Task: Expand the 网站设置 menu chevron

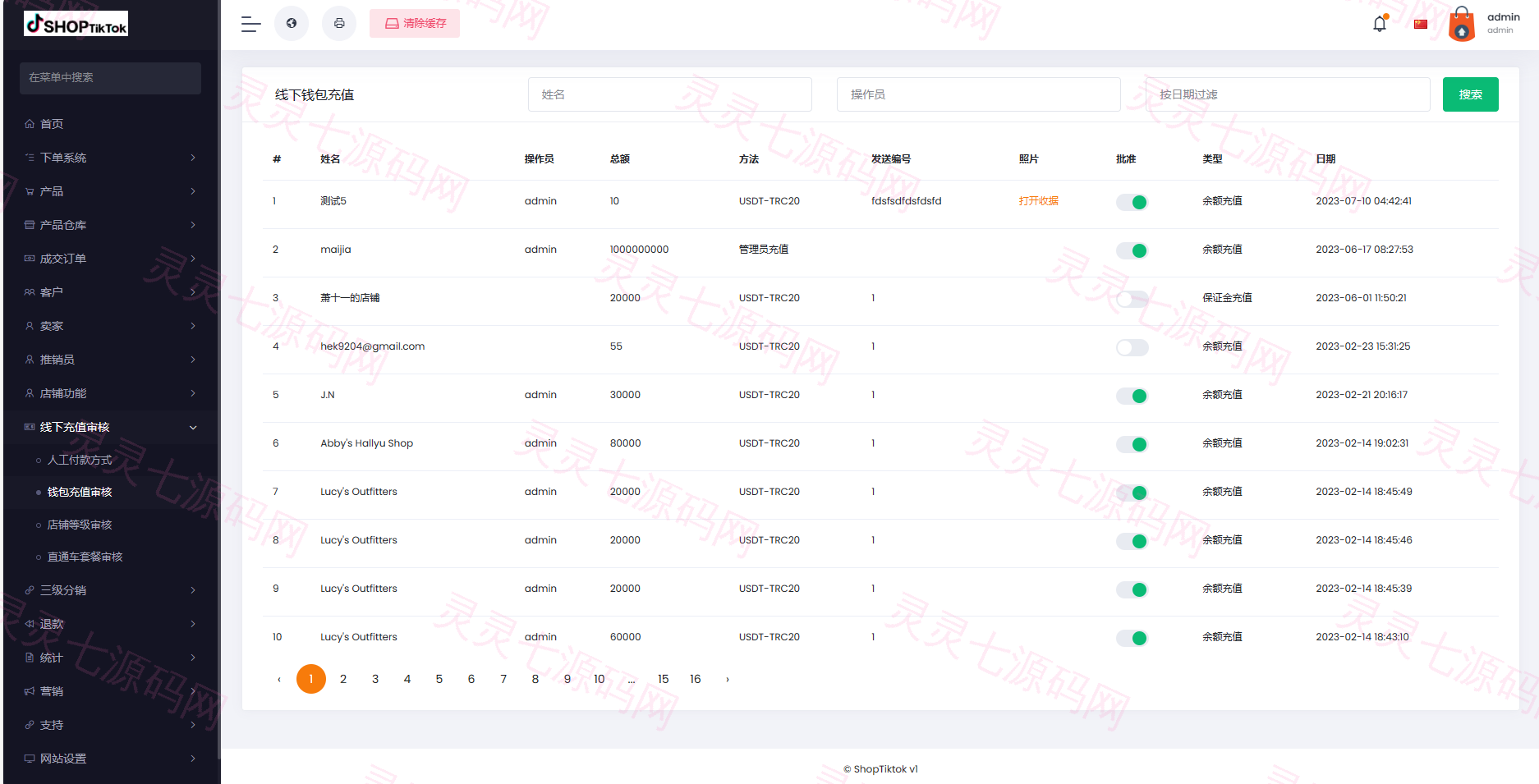Action: (x=193, y=759)
